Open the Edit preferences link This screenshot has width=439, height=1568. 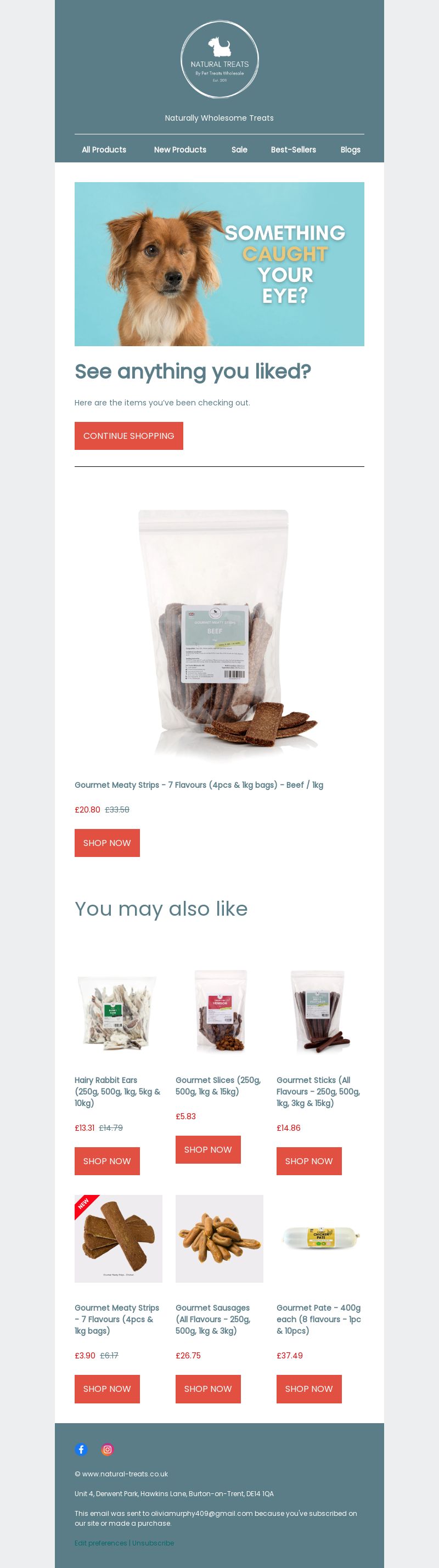(100, 1543)
